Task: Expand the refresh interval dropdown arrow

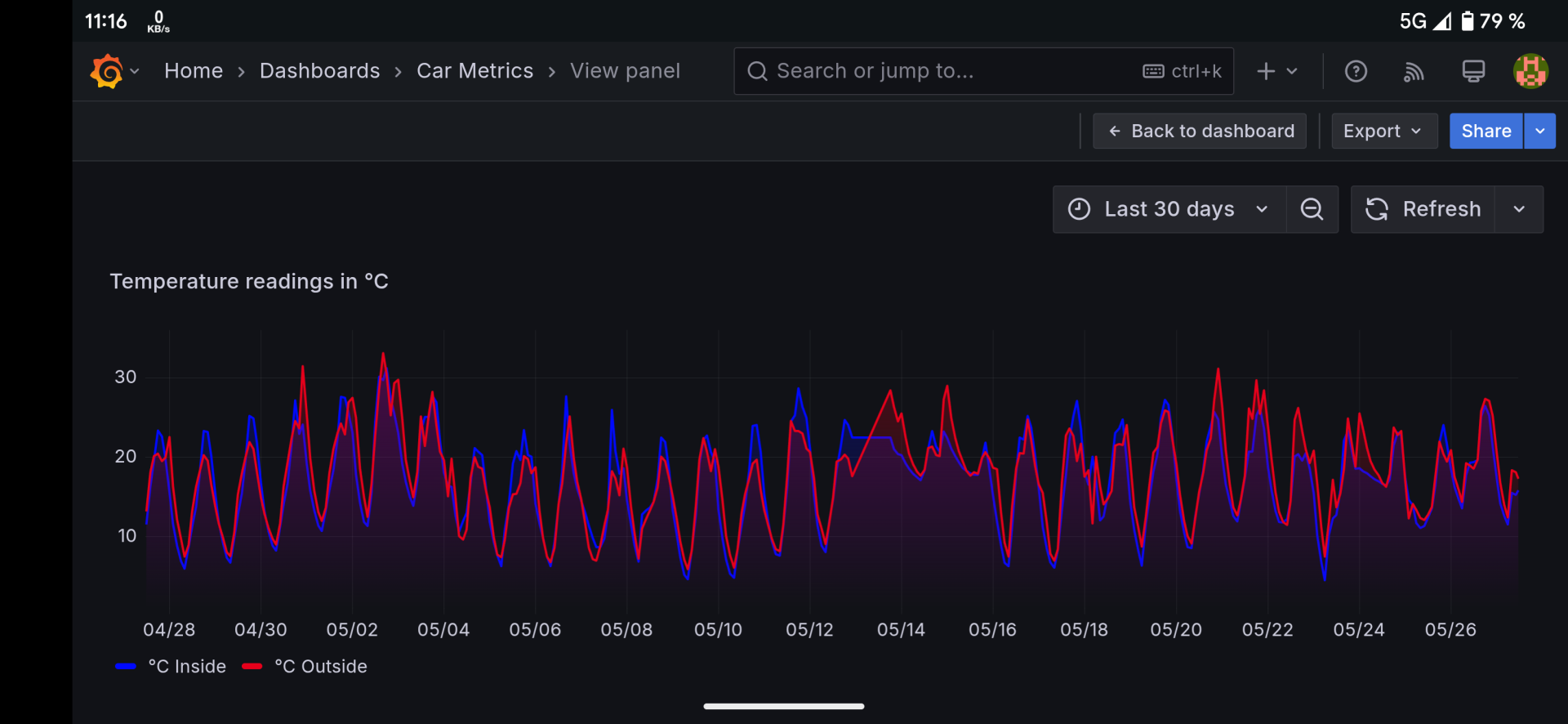Action: 1519,209
